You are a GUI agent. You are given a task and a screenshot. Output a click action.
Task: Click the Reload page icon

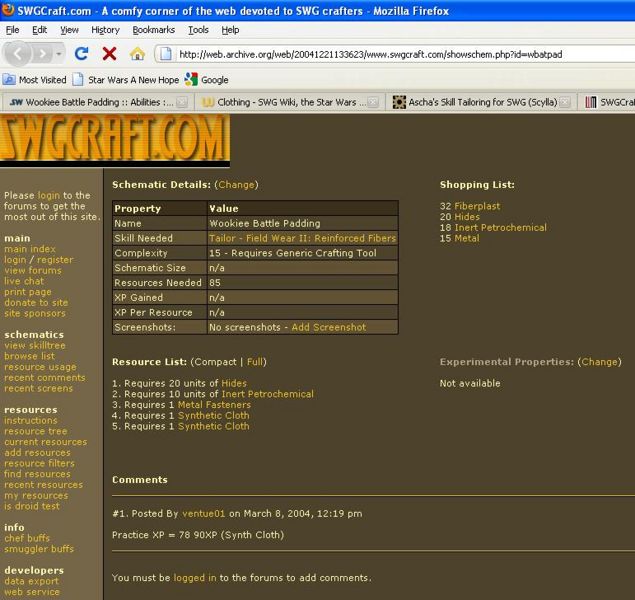82,53
